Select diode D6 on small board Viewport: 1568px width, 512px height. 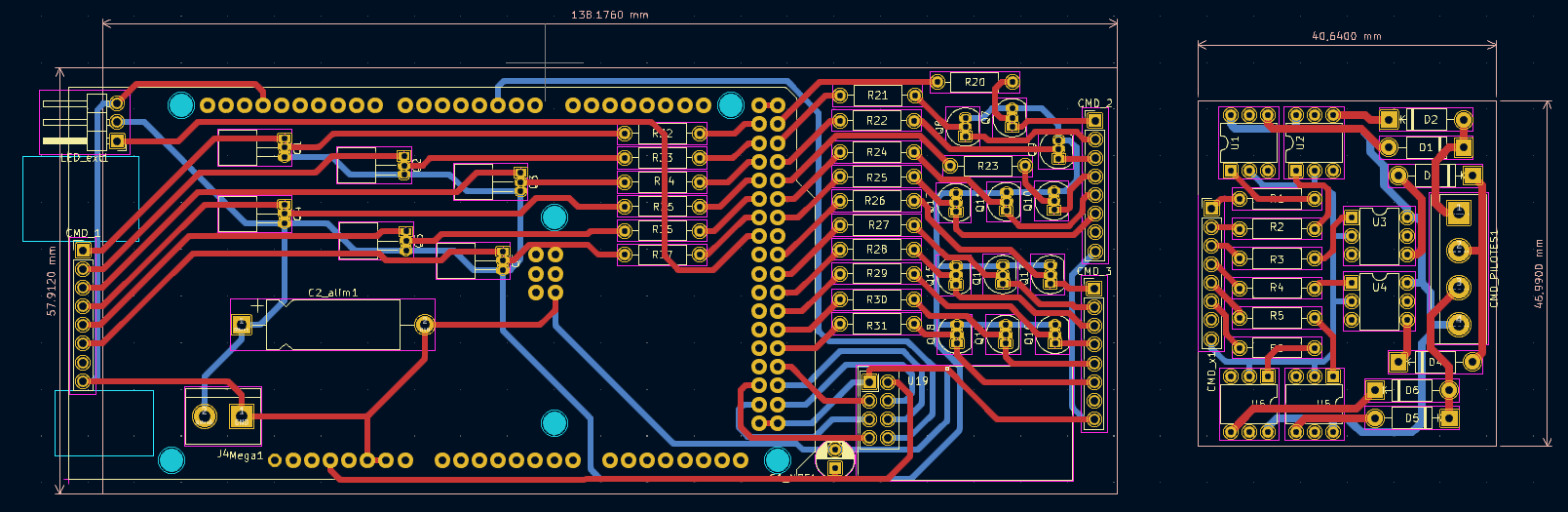pyautogui.click(x=1411, y=390)
